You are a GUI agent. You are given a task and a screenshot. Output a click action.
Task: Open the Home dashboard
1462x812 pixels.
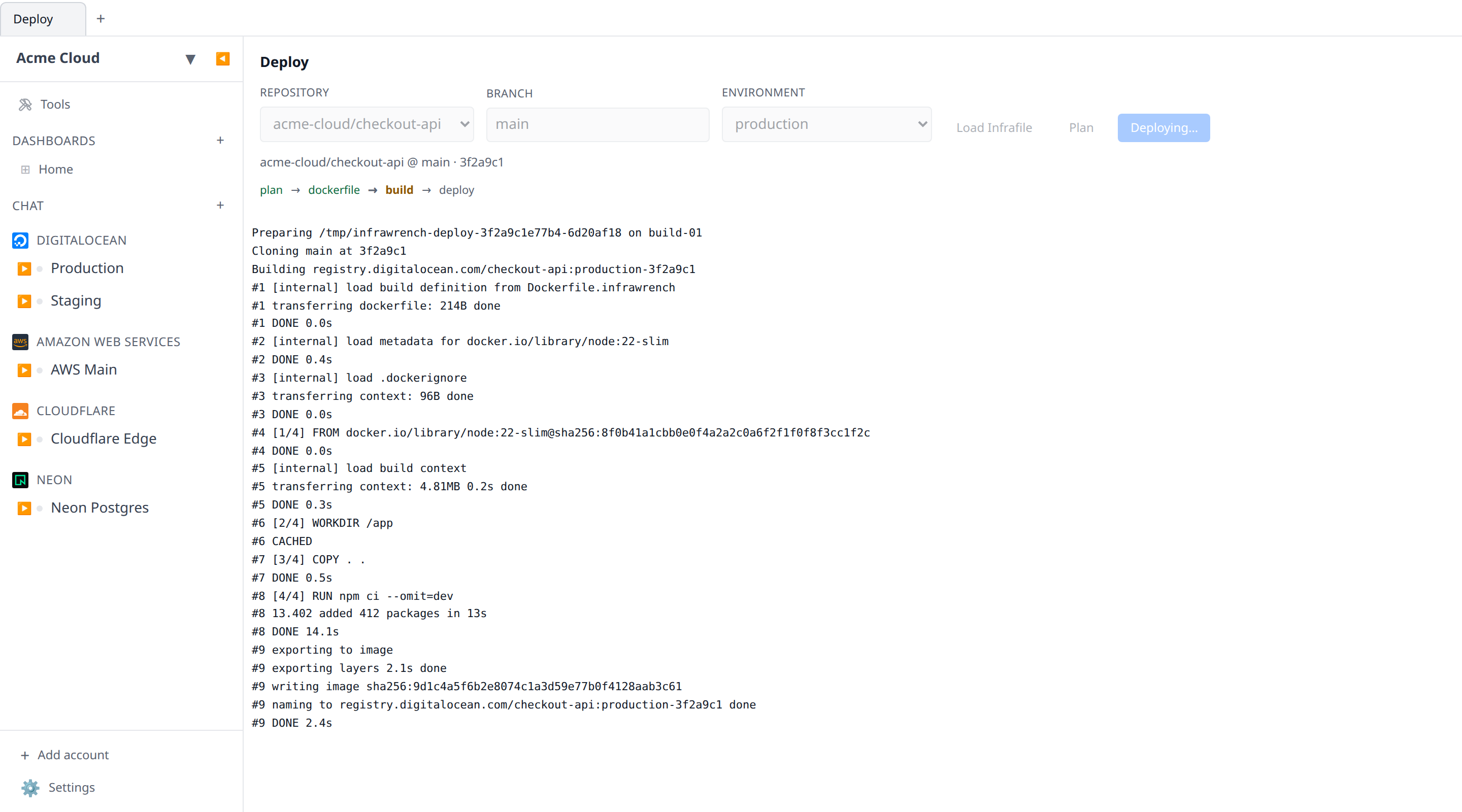(56, 169)
